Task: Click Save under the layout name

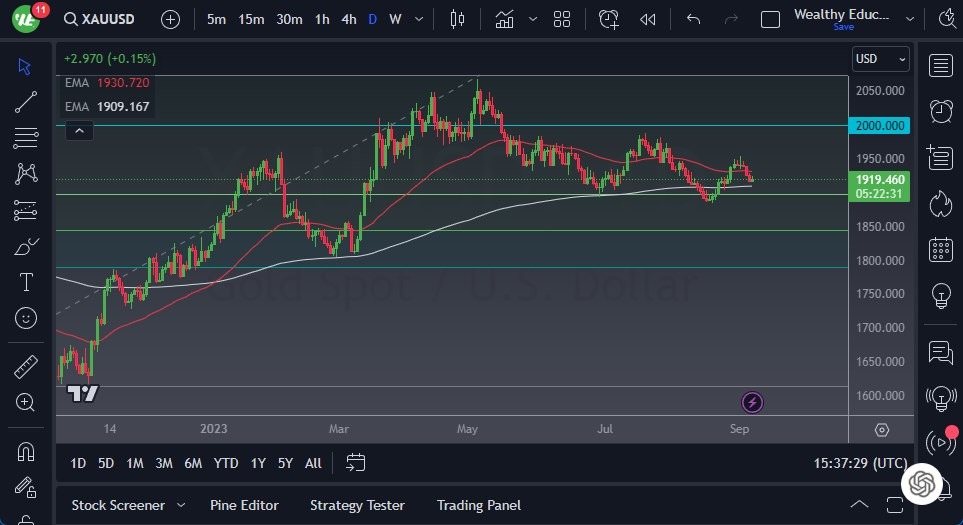Action: [843, 27]
